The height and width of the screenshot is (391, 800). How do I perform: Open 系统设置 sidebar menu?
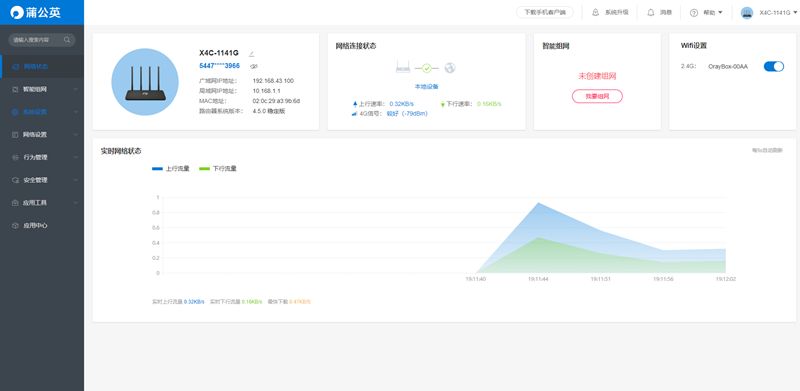click(42, 112)
